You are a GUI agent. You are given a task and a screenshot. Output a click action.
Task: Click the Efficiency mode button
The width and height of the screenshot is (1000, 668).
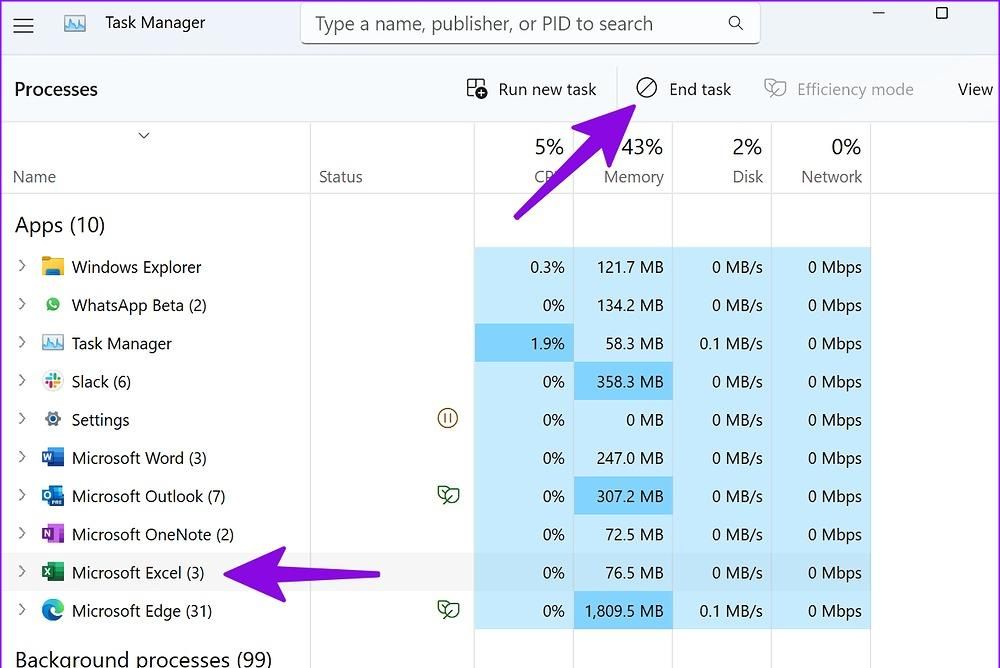(x=839, y=89)
